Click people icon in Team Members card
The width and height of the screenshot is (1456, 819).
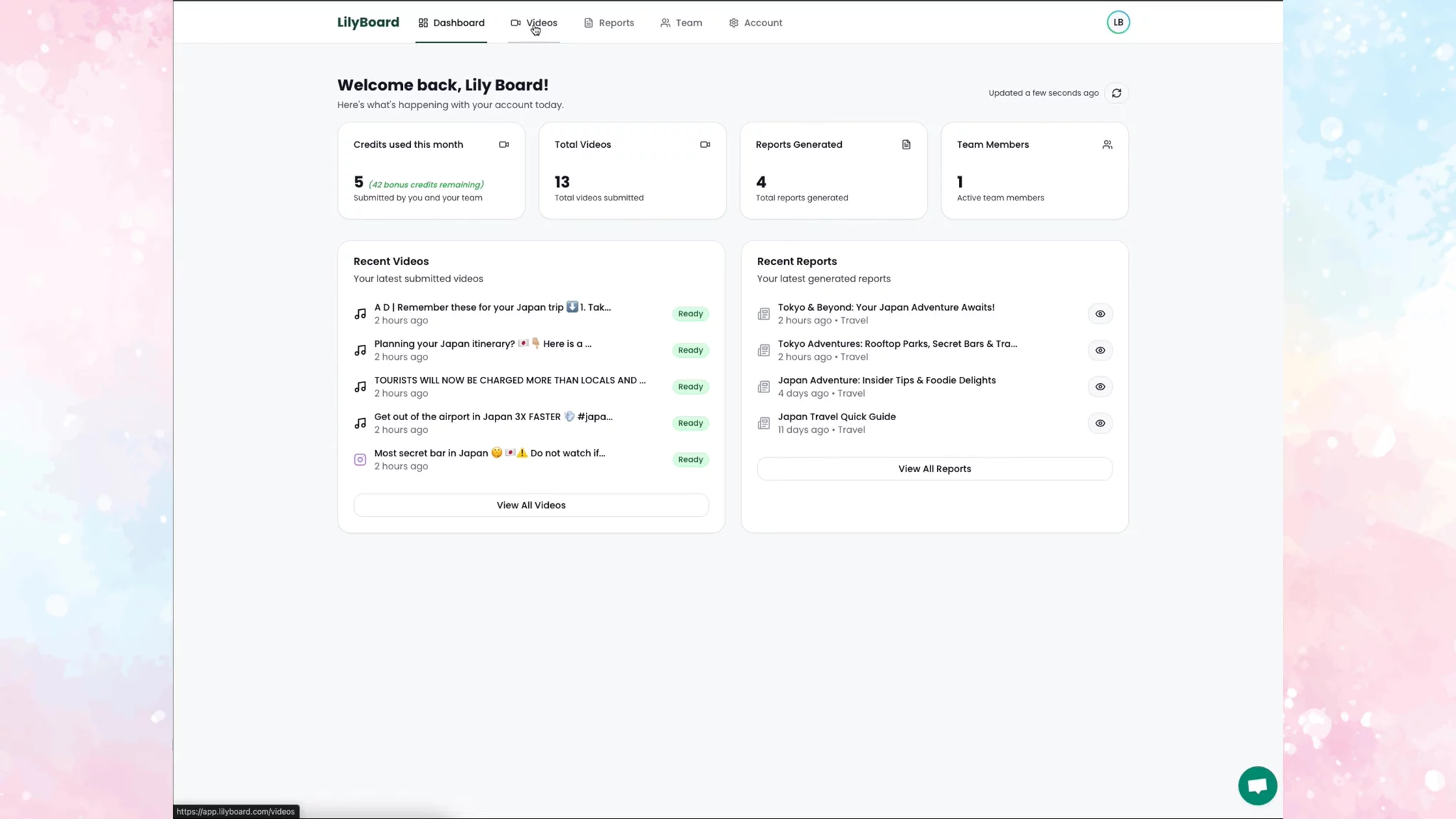(x=1107, y=144)
